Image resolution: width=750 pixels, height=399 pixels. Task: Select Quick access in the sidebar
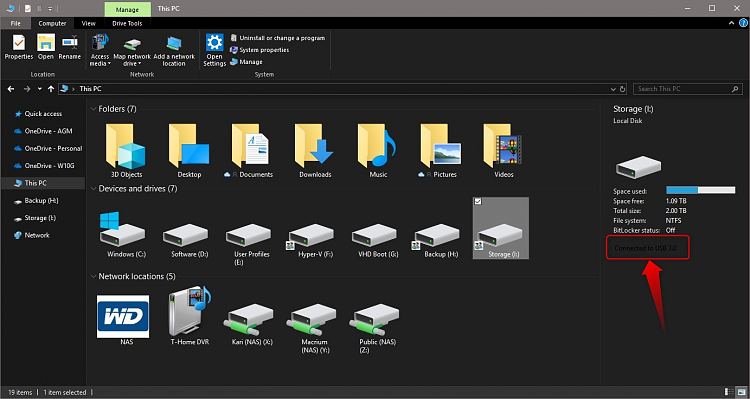tap(38, 114)
